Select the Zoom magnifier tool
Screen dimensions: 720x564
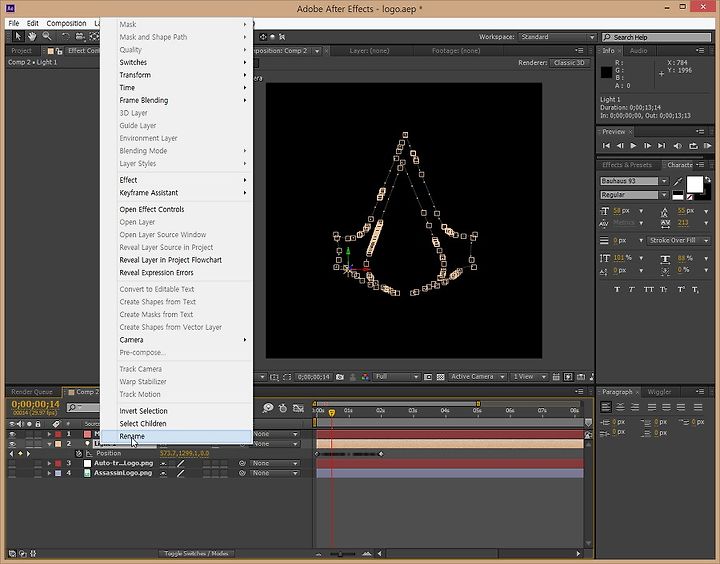pos(47,36)
